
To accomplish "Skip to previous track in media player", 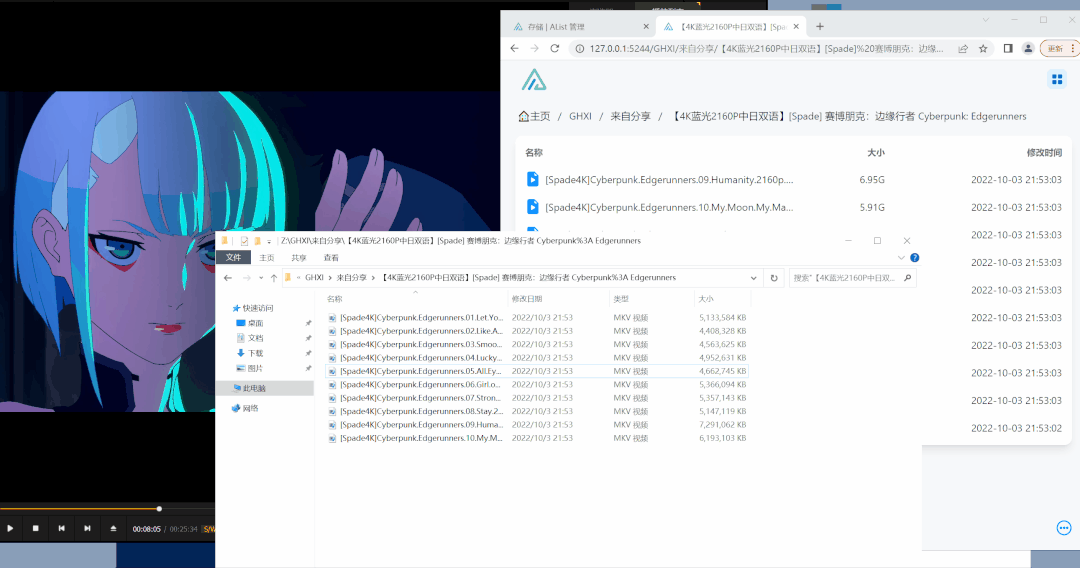I will pyautogui.click(x=61, y=529).
